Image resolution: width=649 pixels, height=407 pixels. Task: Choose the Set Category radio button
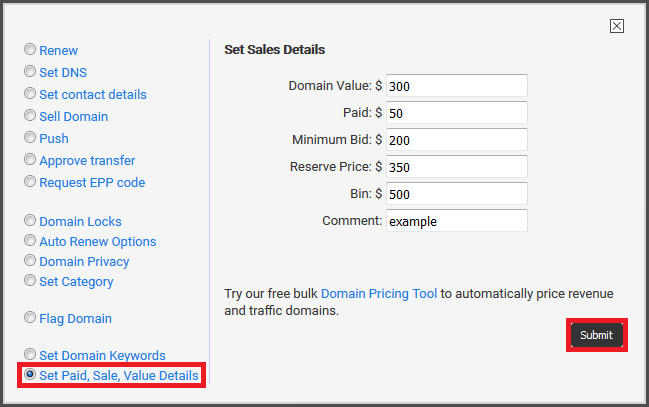pos(30,280)
